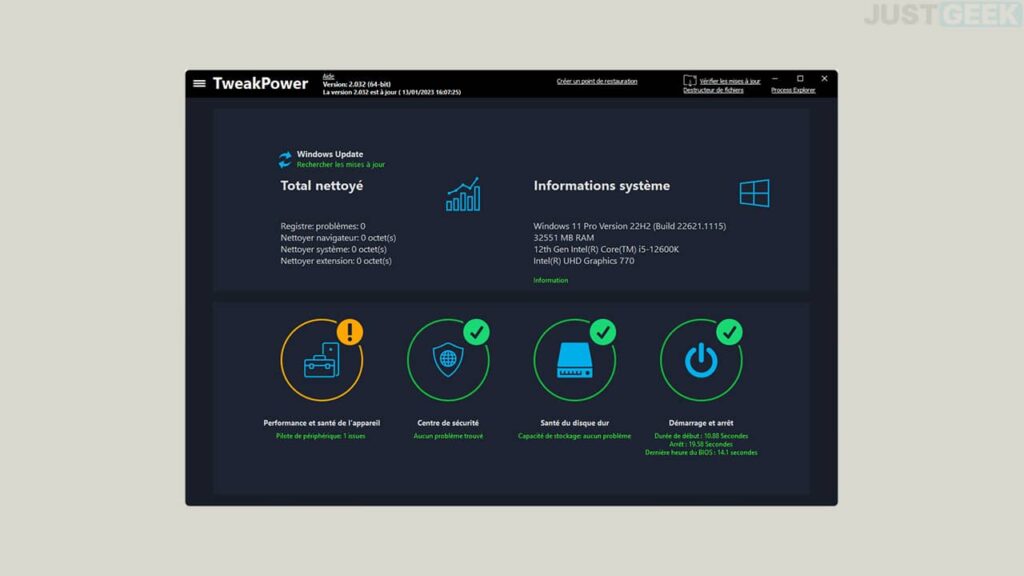Image resolution: width=1024 pixels, height=576 pixels.
Task: Maximize the TweakPower window
Action: 800,78
